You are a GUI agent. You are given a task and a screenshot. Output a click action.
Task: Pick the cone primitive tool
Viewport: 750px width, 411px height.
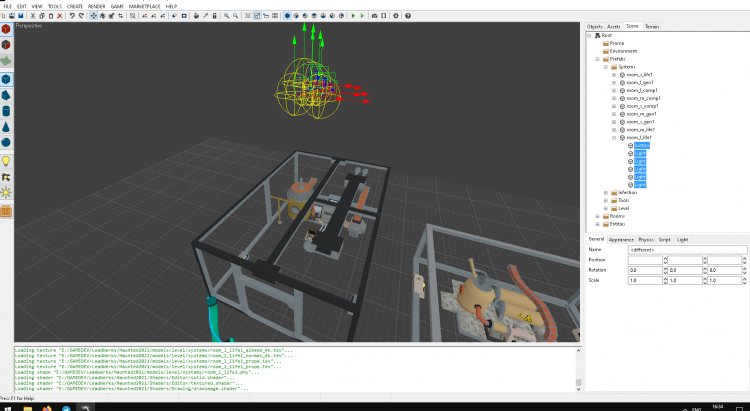click(x=6, y=127)
